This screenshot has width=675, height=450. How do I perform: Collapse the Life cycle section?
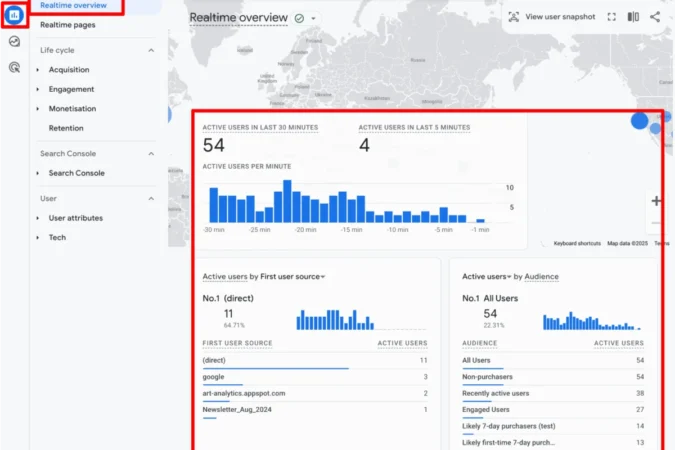(151, 50)
